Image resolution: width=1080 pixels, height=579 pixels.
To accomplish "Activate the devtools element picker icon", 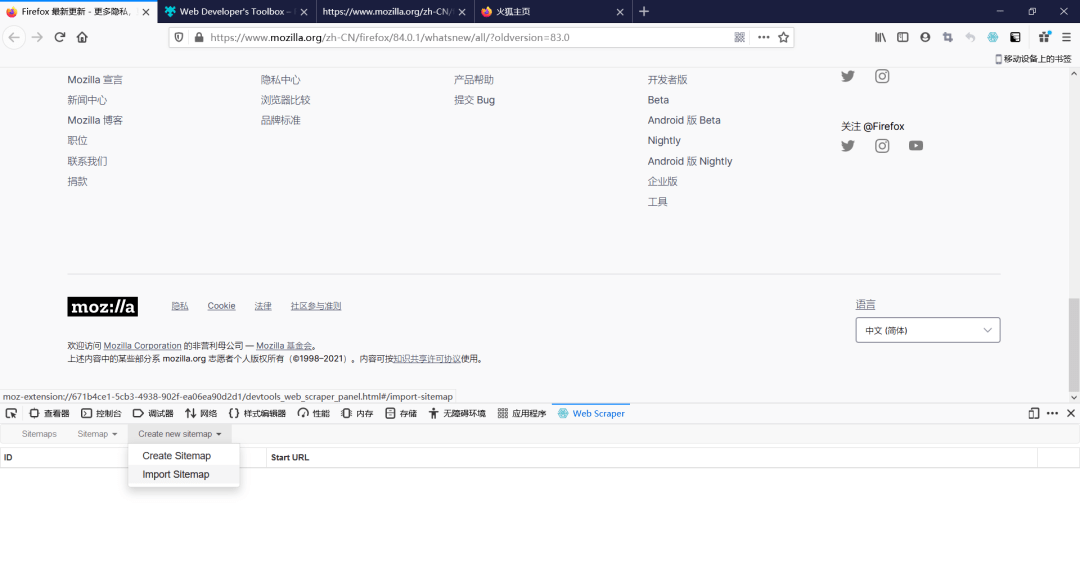I will point(11,413).
